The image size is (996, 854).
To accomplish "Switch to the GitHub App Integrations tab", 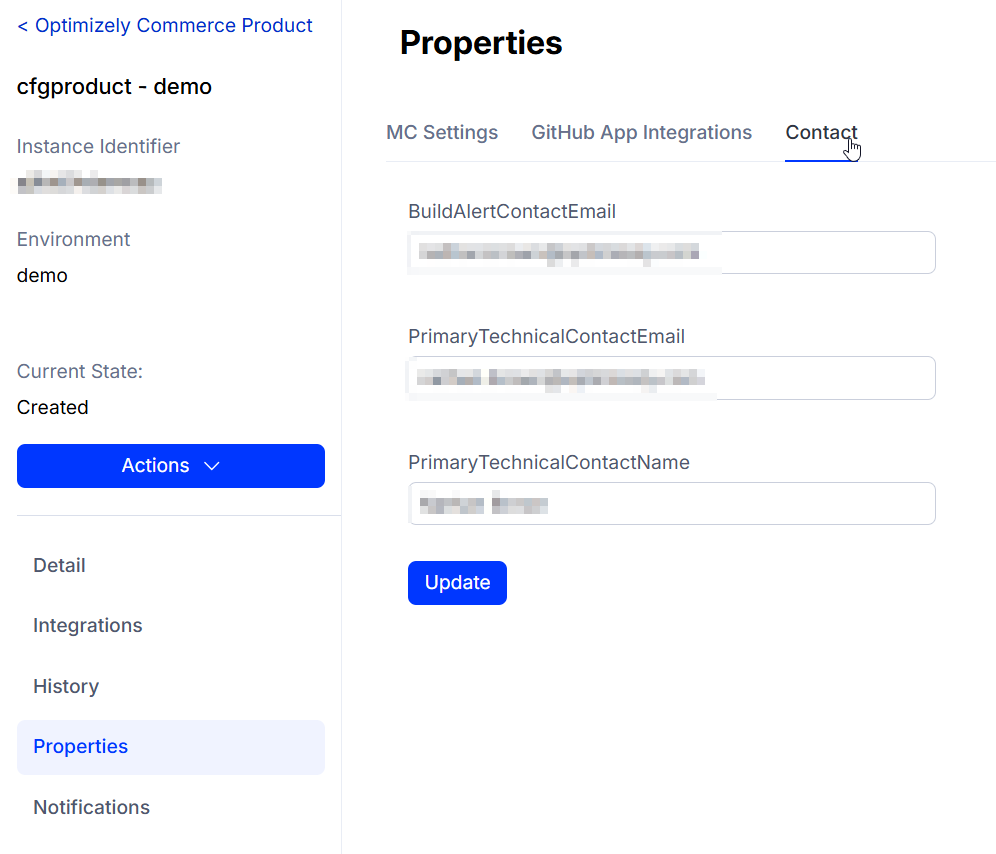I will pos(641,133).
